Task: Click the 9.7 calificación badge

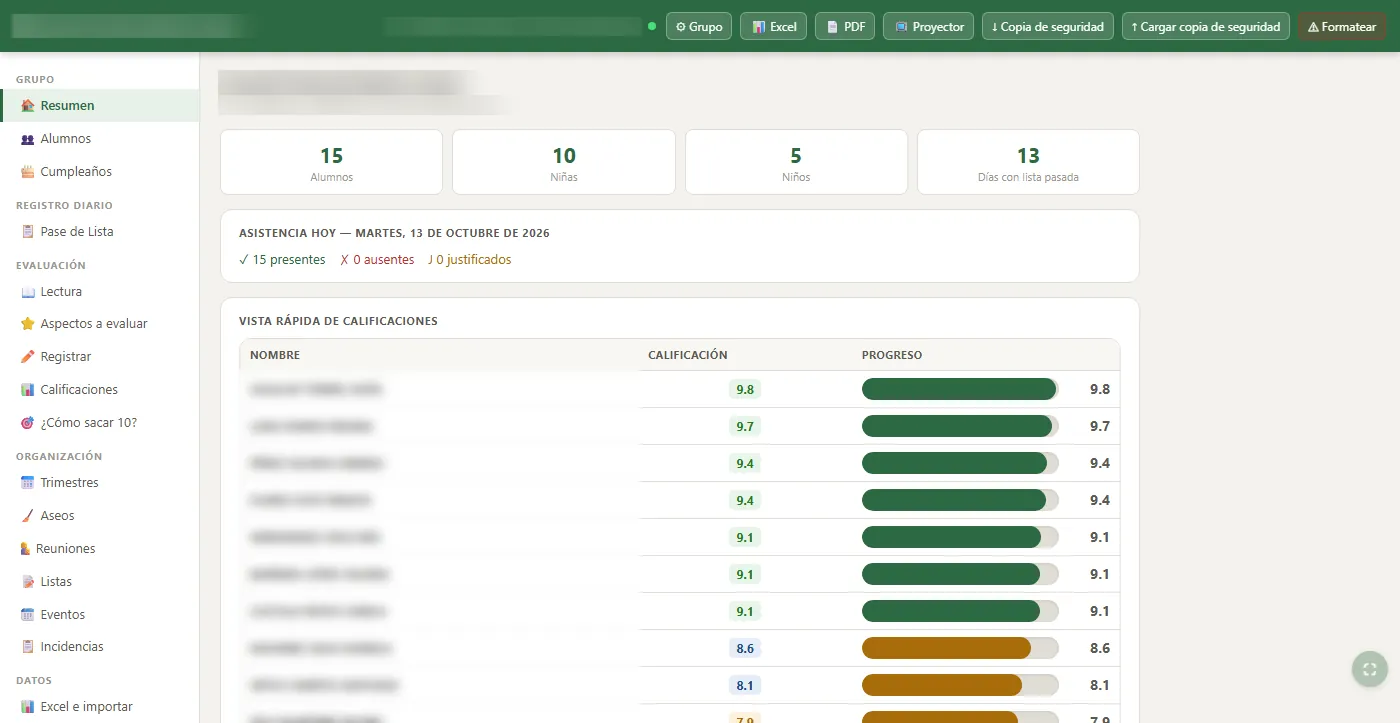Action: pyautogui.click(x=745, y=427)
